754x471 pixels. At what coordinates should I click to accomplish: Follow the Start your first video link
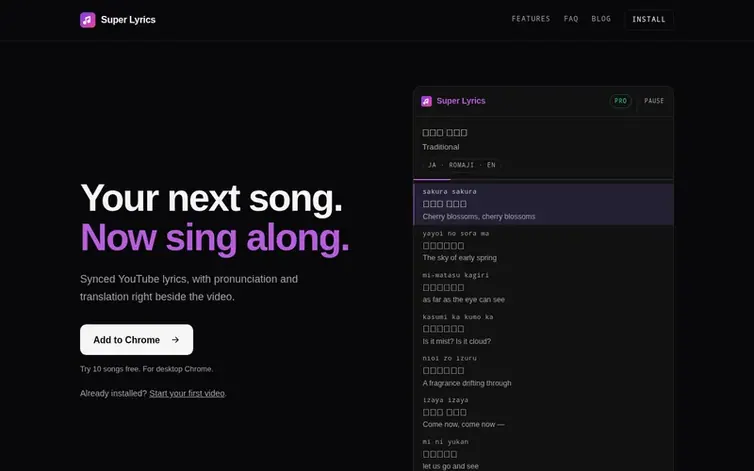click(187, 393)
